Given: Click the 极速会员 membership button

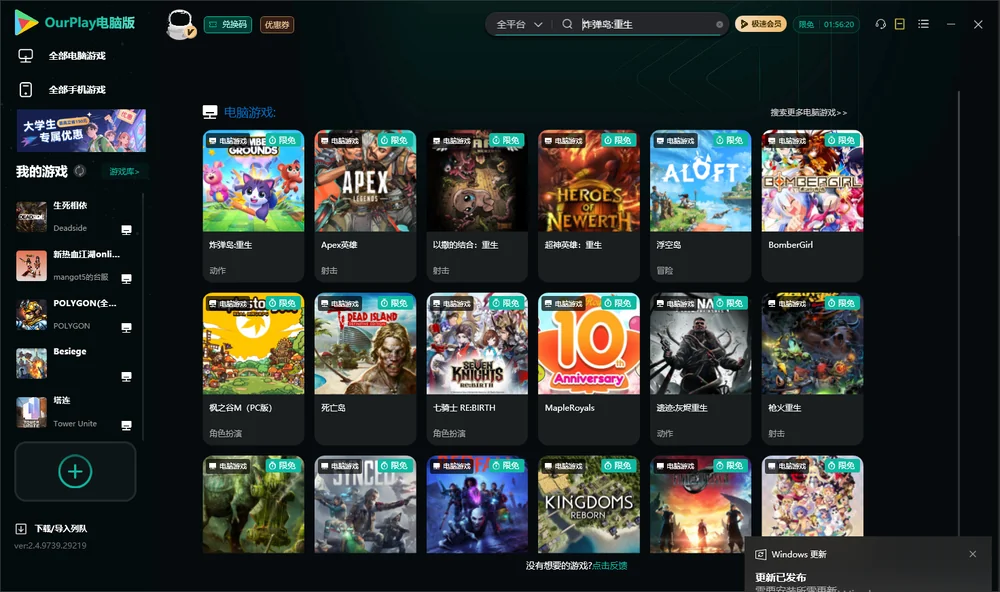Looking at the screenshot, I should [761, 24].
